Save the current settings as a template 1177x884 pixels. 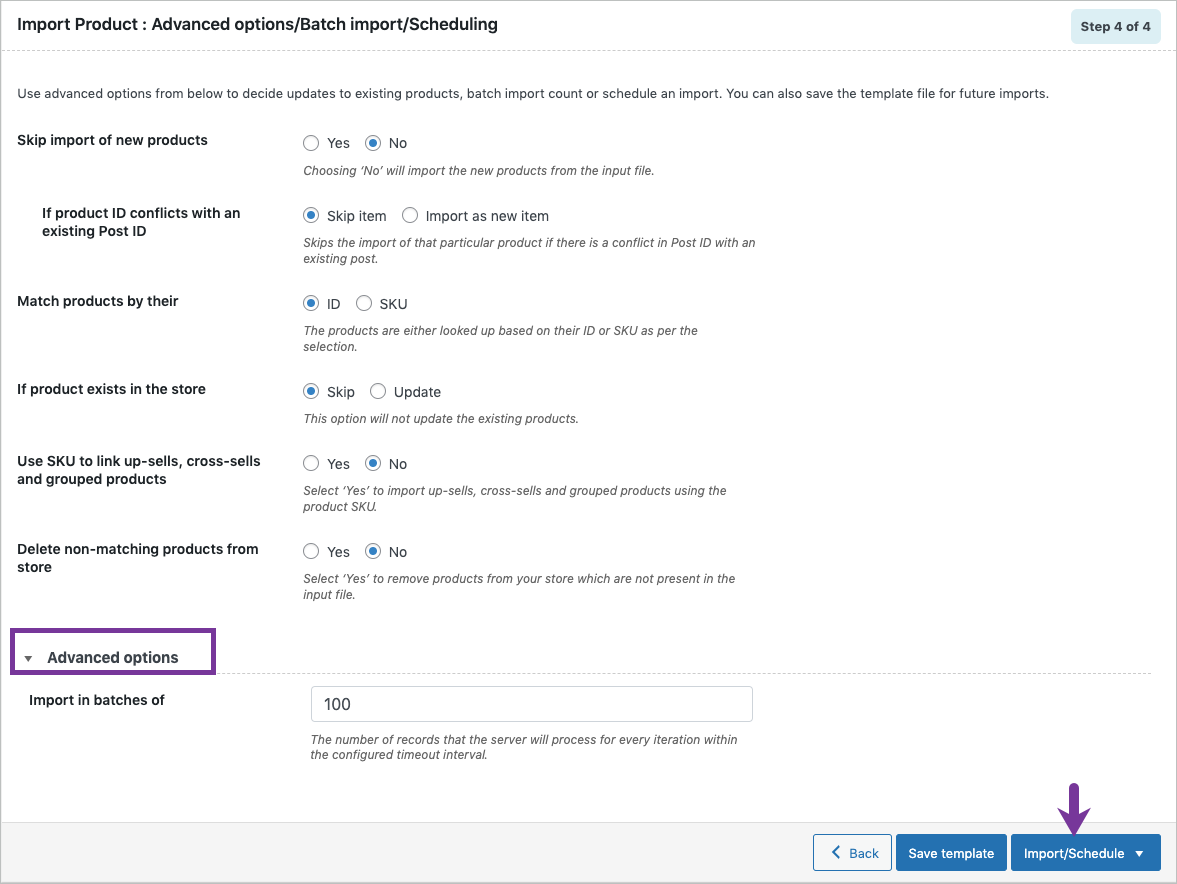coord(951,852)
